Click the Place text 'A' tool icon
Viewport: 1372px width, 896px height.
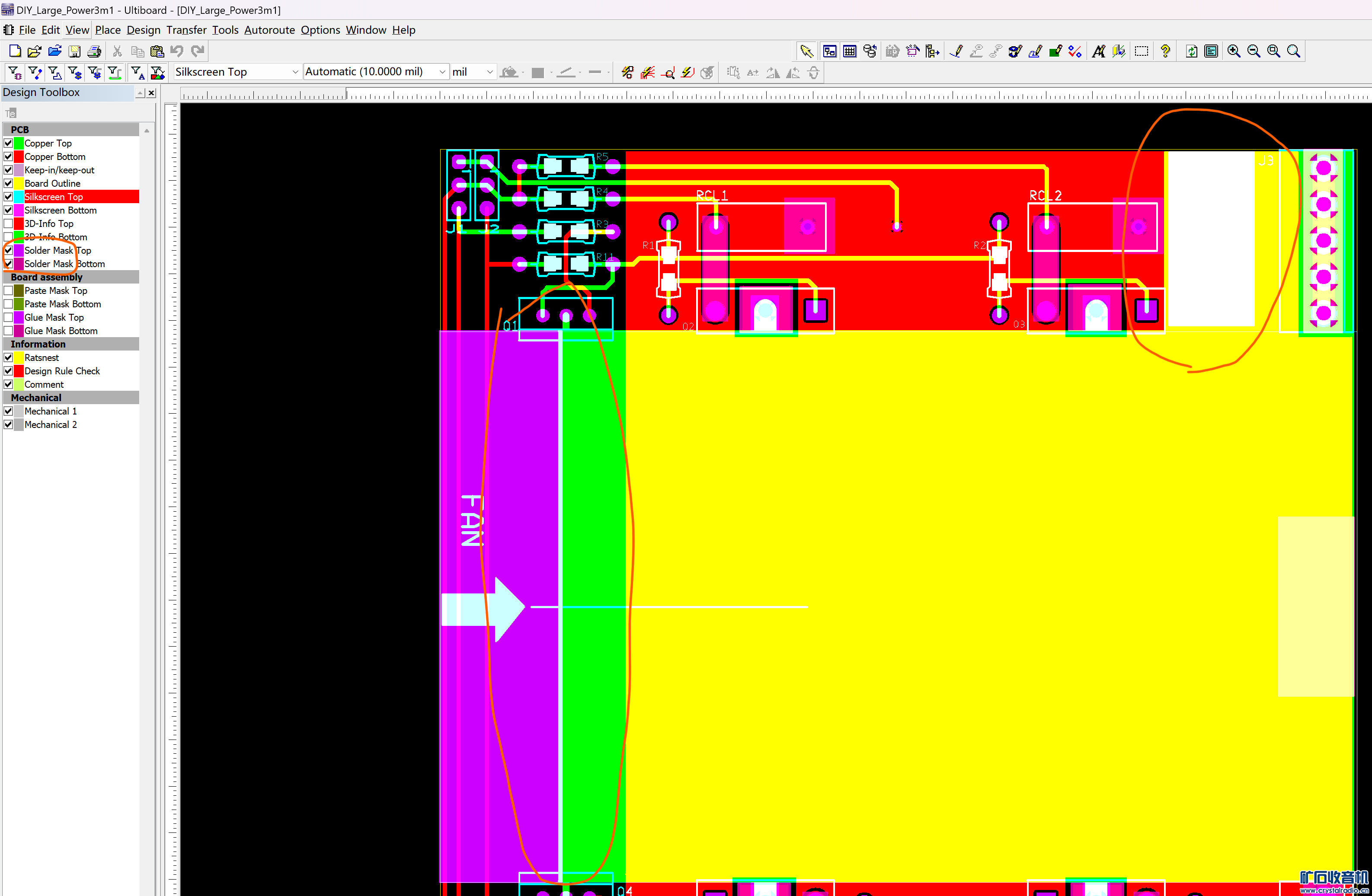(x=1099, y=51)
